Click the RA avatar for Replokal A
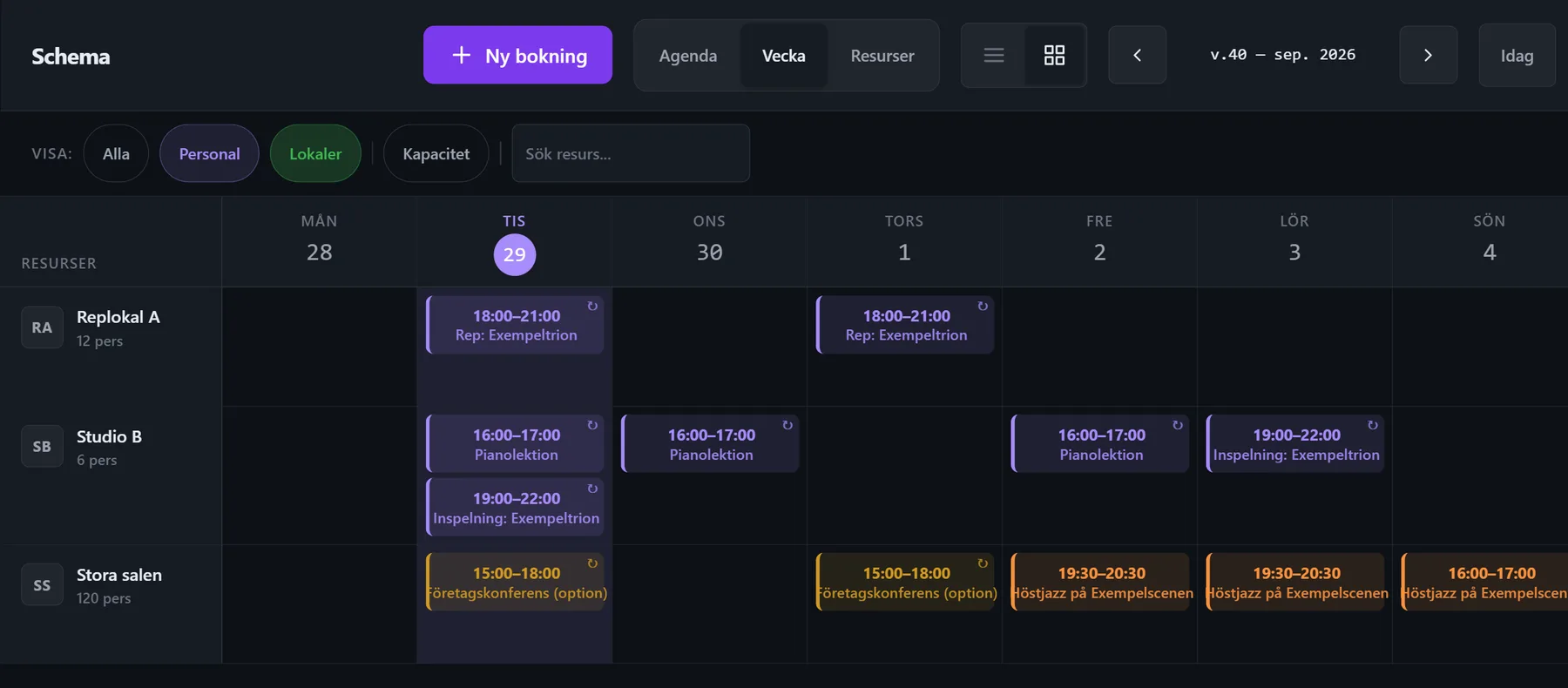 42,327
